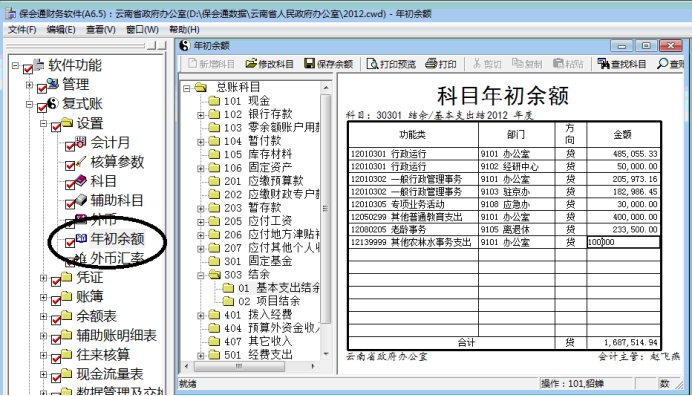The height and width of the screenshot is (396, 692).
Task: Click the 粘贴 toolbar icon
Action: (x=559, y=64)
